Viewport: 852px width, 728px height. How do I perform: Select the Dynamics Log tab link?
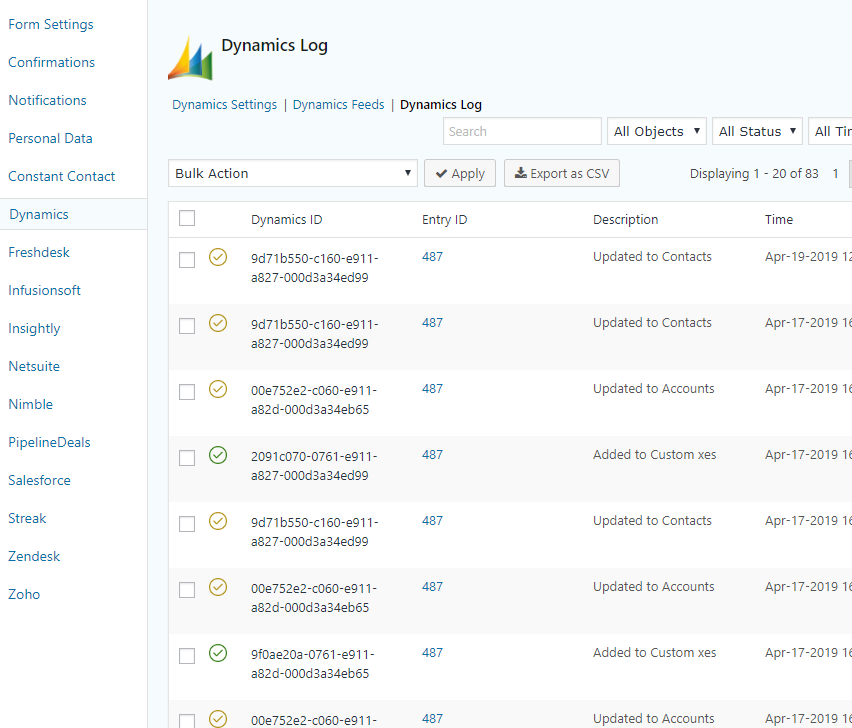[441, 105]
